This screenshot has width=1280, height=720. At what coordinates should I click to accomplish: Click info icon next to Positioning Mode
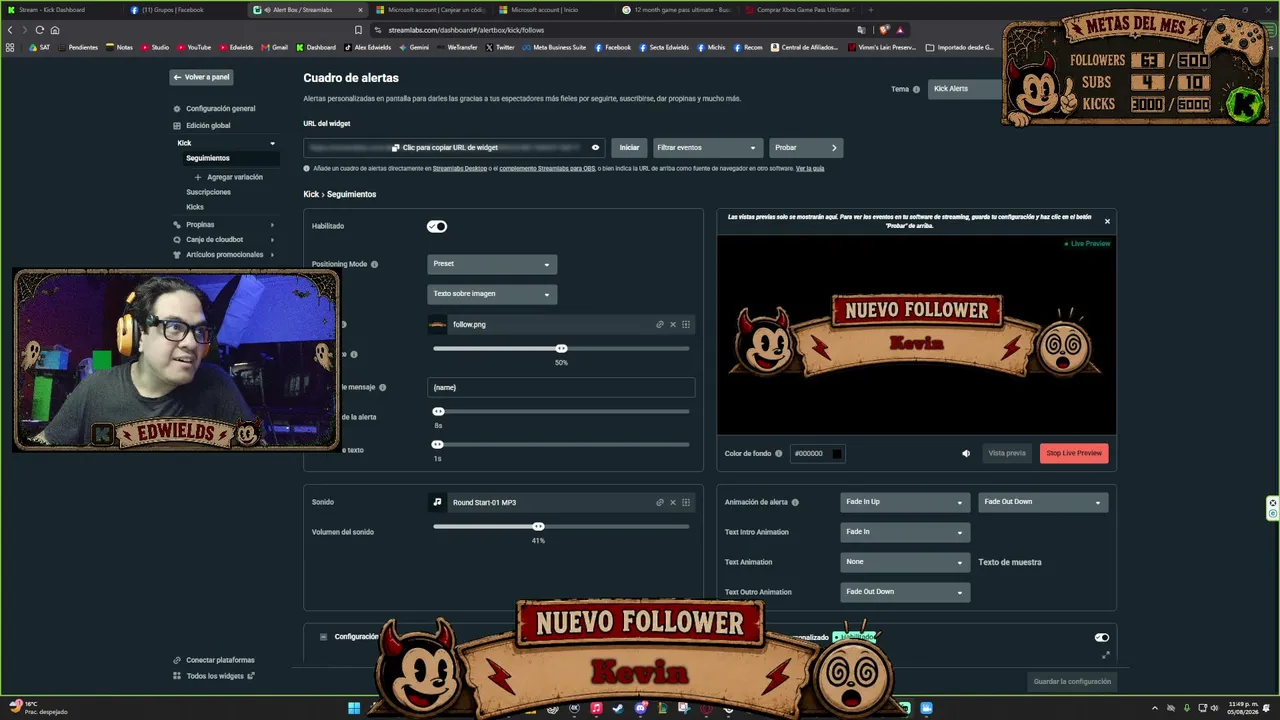[x=375, y=264]
